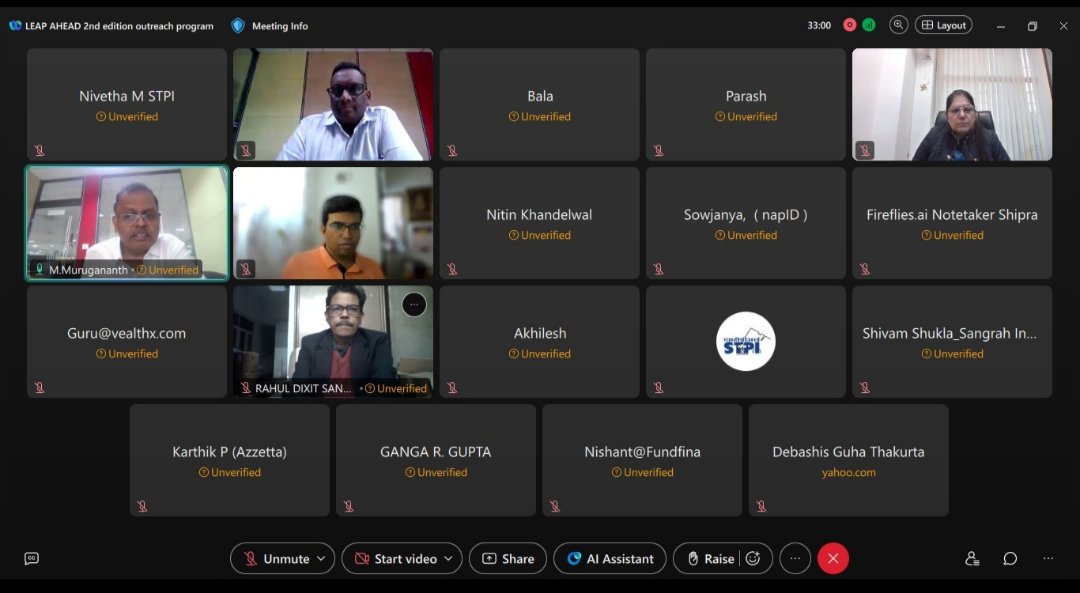The height and width of the screenshot is (593, 1080).
Task: Open the AI Assistant
Action: click(x=610, y=559)
